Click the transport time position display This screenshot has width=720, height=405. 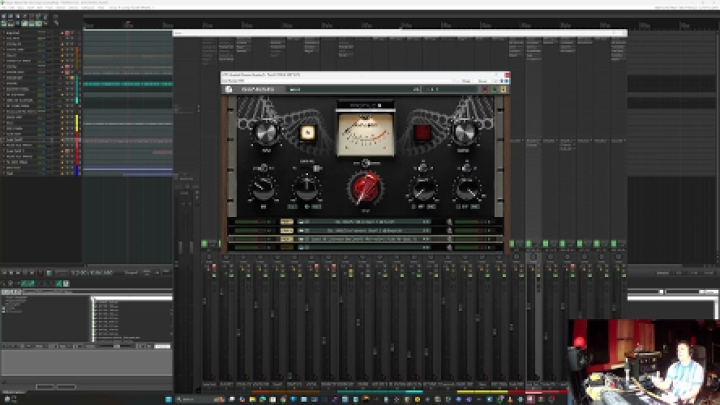(91, 273)
